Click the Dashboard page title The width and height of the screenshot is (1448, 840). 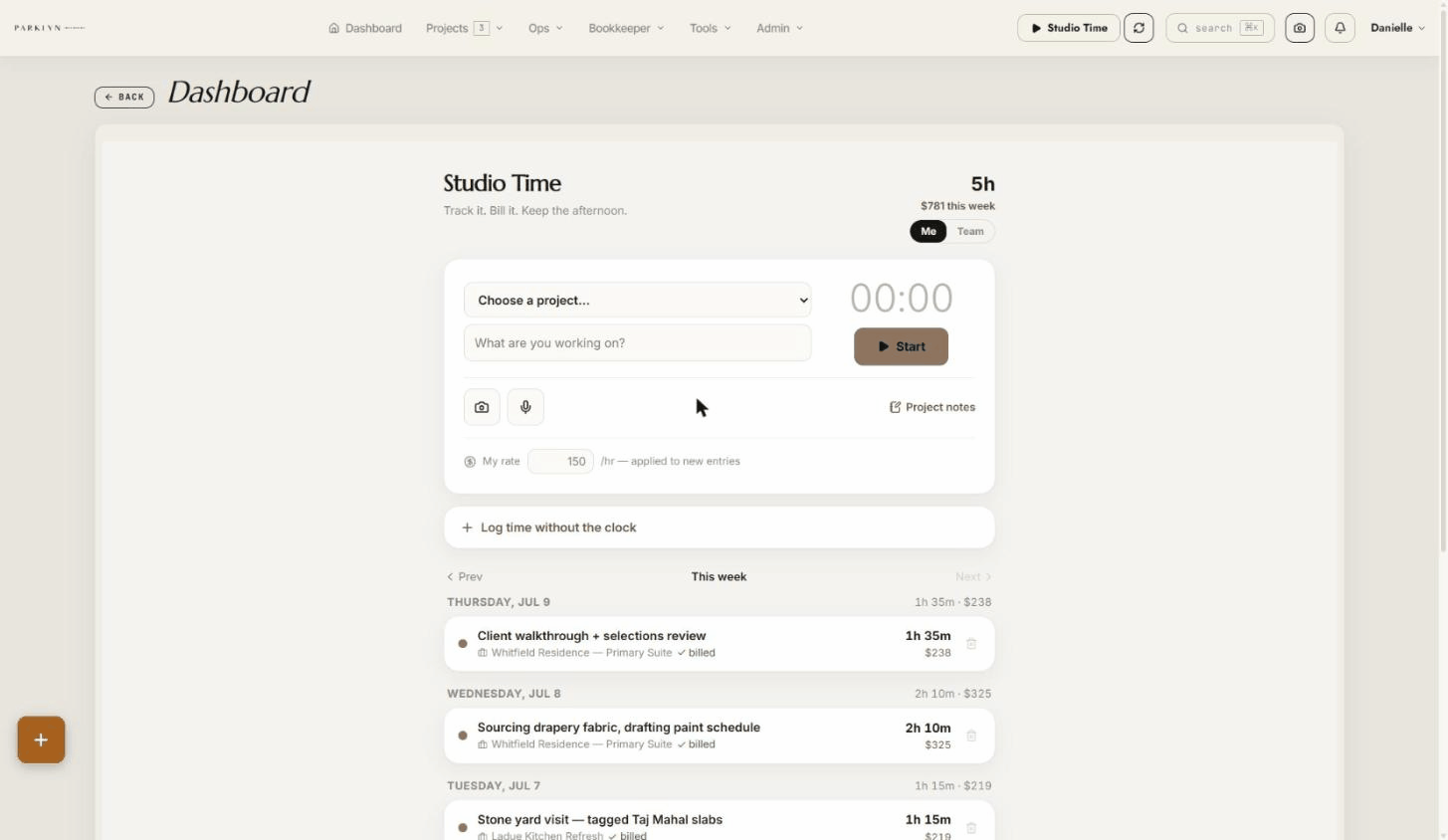point(239,92)
